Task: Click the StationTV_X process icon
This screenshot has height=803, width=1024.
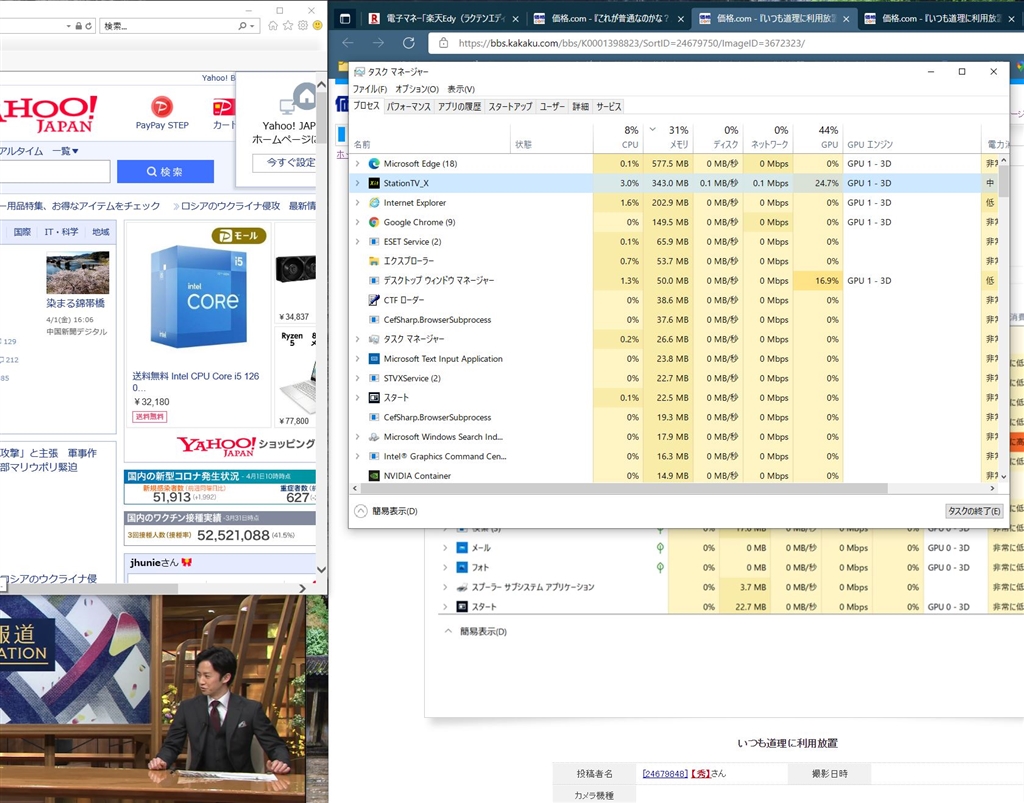Action: (374, 183)
